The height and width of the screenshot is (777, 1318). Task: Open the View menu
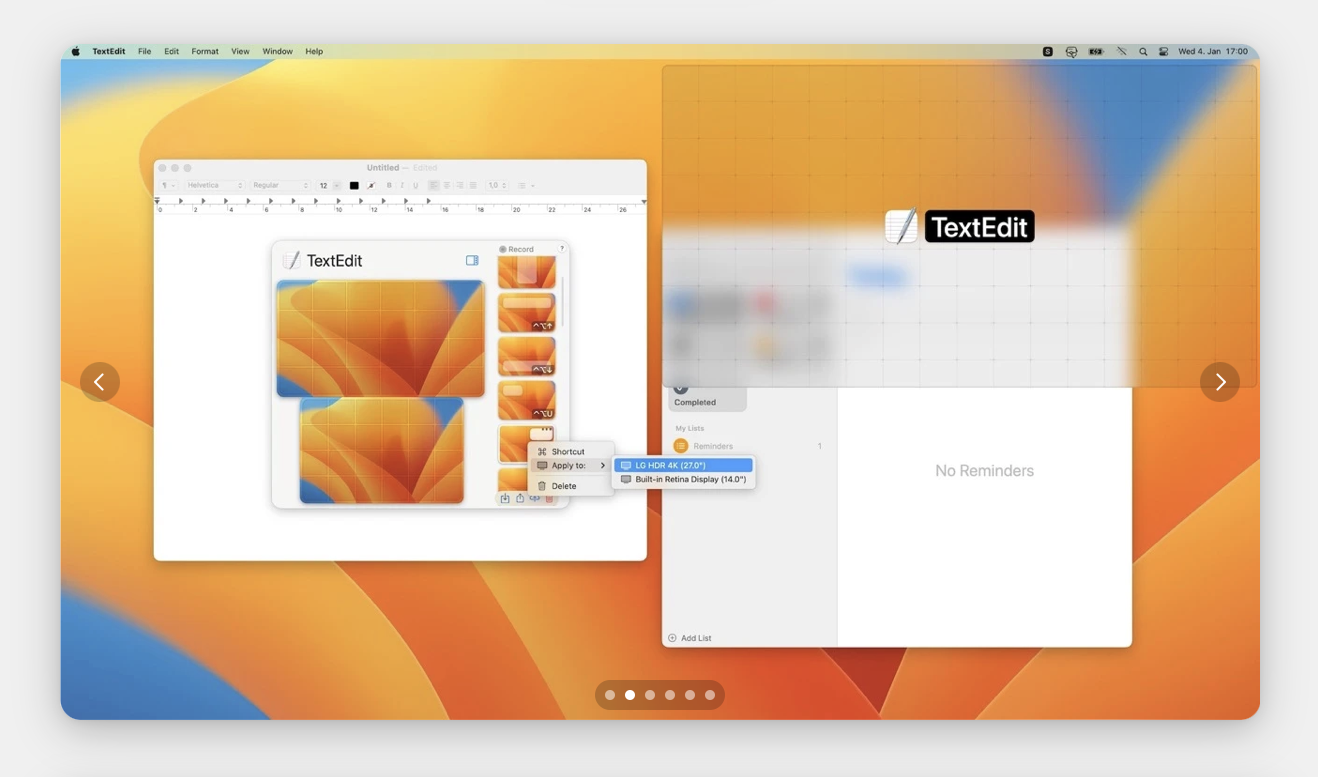tap(240, 51)
